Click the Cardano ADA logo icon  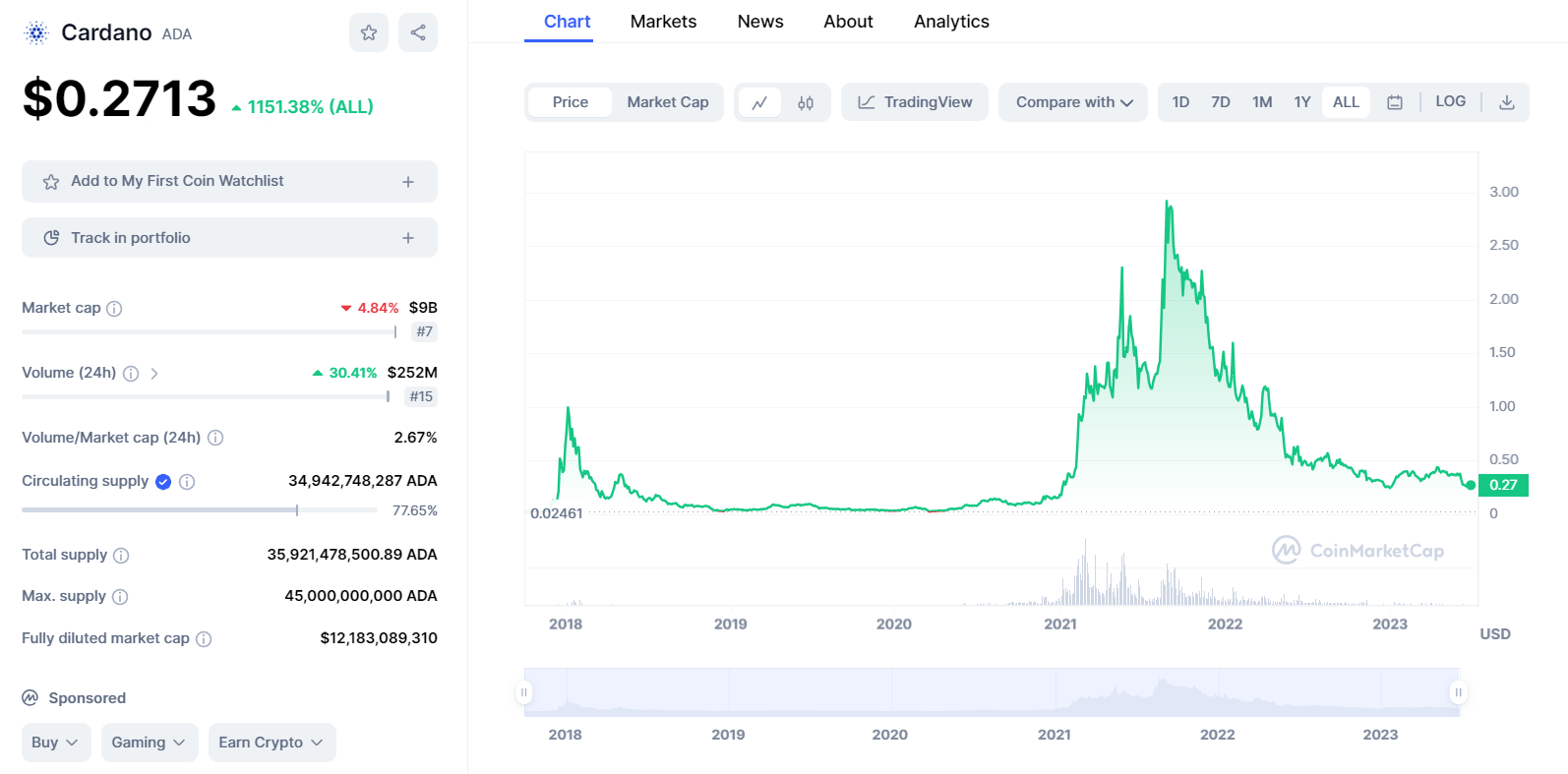click(x=36, y=33)
